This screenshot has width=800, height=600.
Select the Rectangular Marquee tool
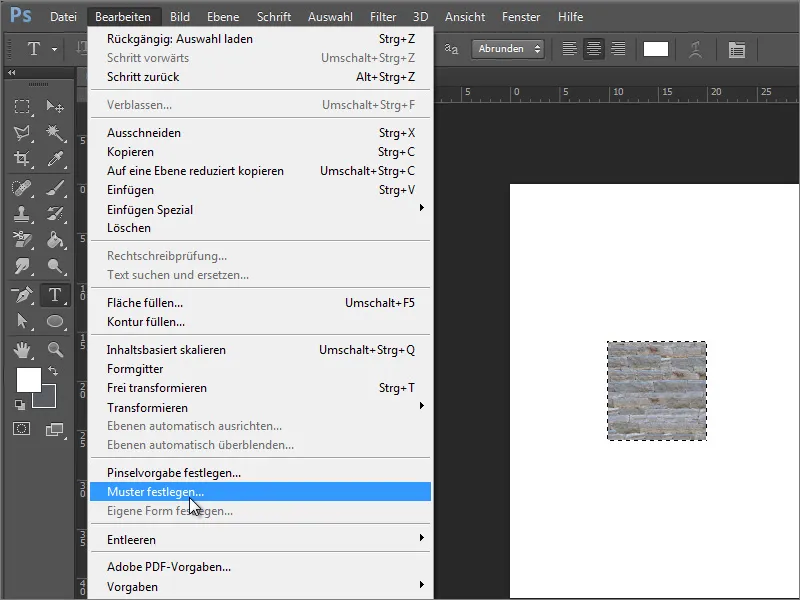pos(21,106)
